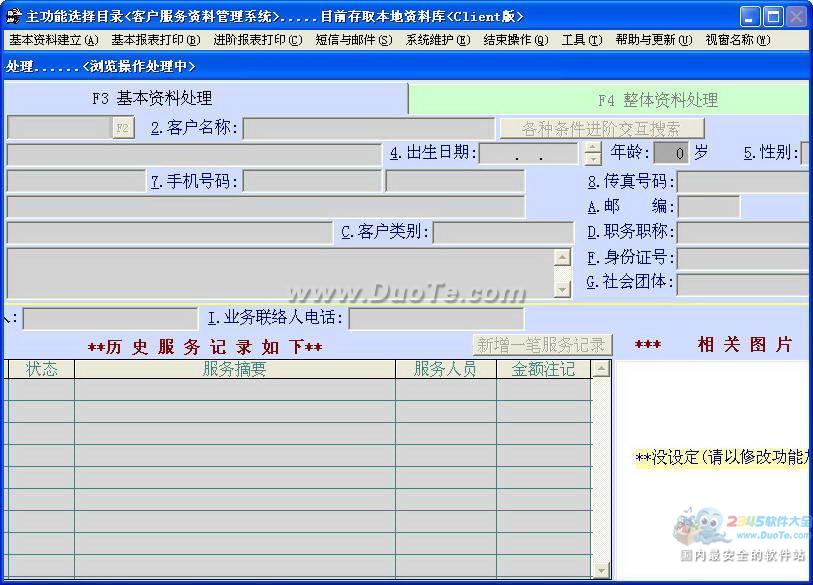Click 新增一笔服务记录 button
The image size is (813, 585).
(x=542, y=344)
